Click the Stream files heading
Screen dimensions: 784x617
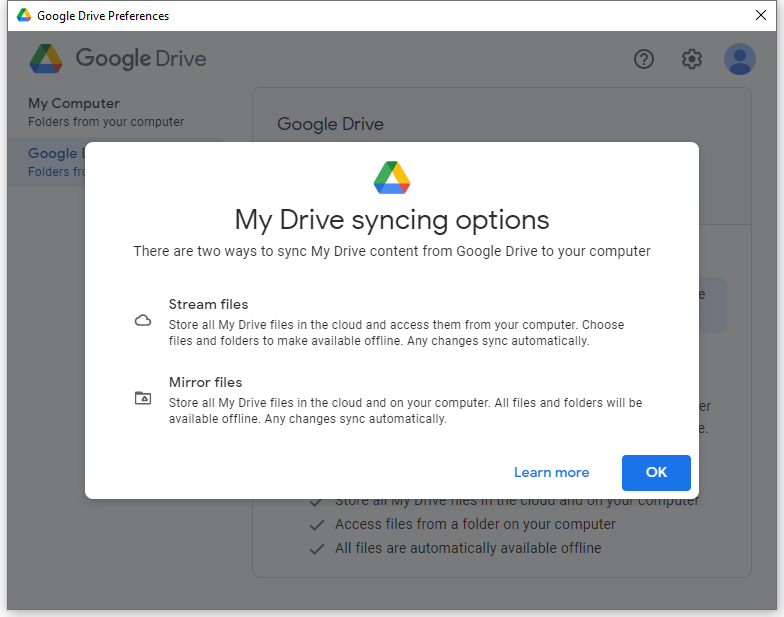point(208,304)
